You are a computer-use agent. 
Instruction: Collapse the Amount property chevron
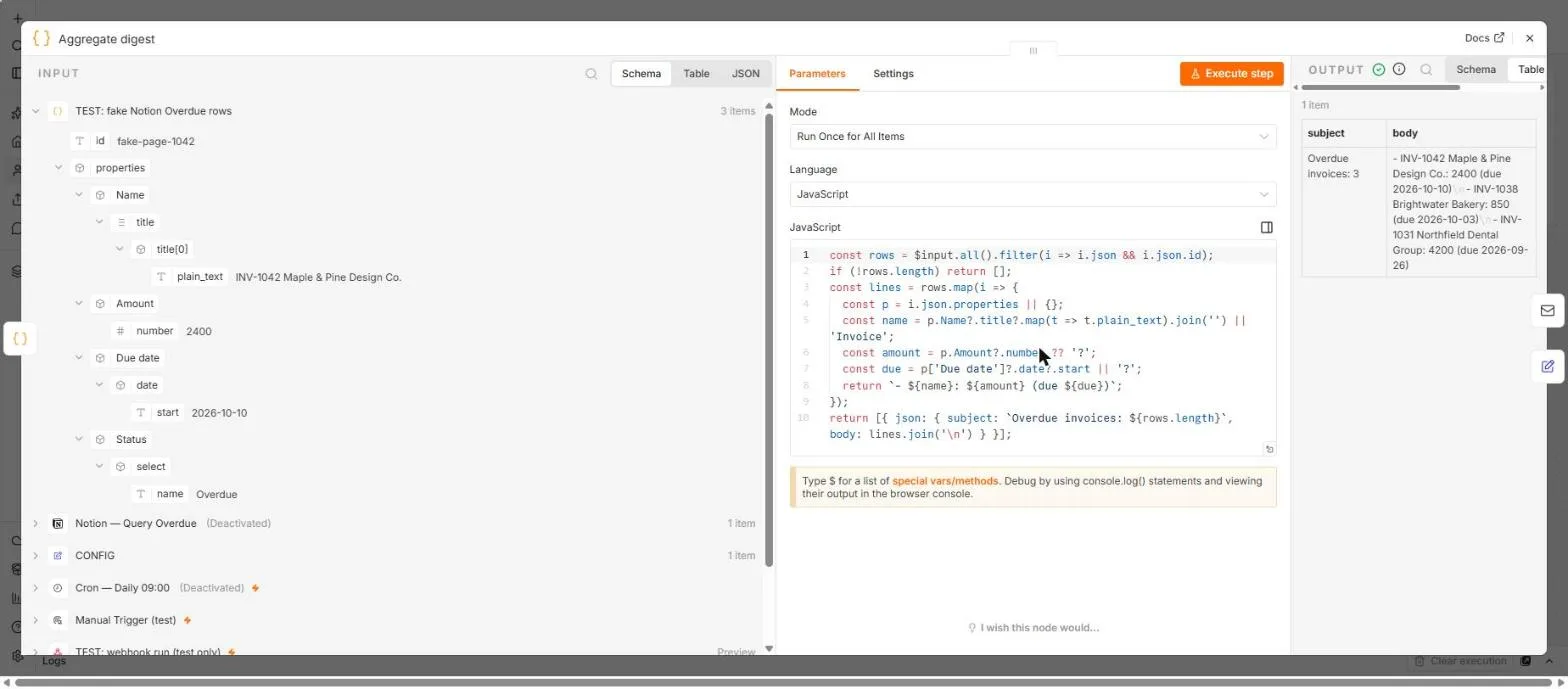pyautogui.click(x=79, y=303)
